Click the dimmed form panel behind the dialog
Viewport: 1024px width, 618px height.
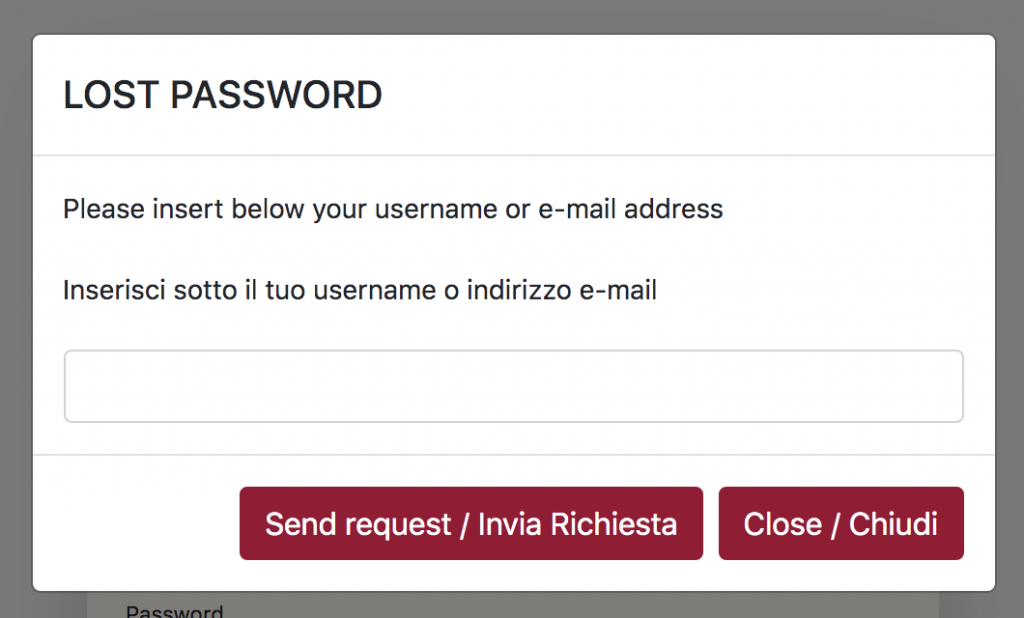(513, 606)
